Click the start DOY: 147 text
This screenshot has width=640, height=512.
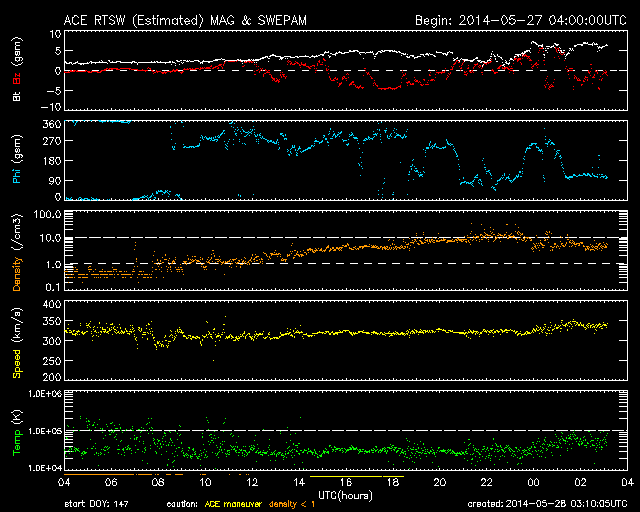[93, 503]
